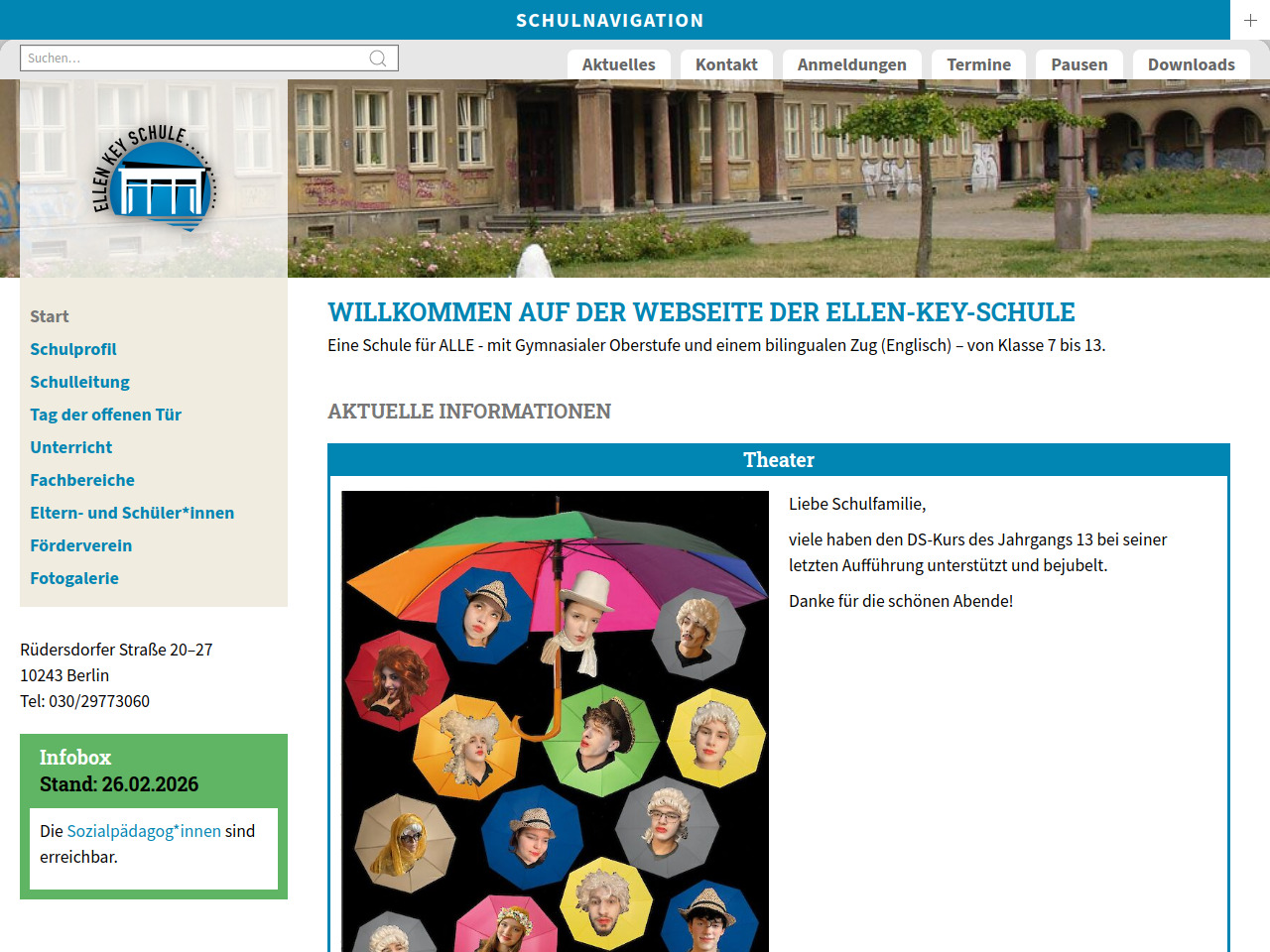Open the Downloads tab
The height and width of the screenshot is (952, 1270).
point(1191,64)
